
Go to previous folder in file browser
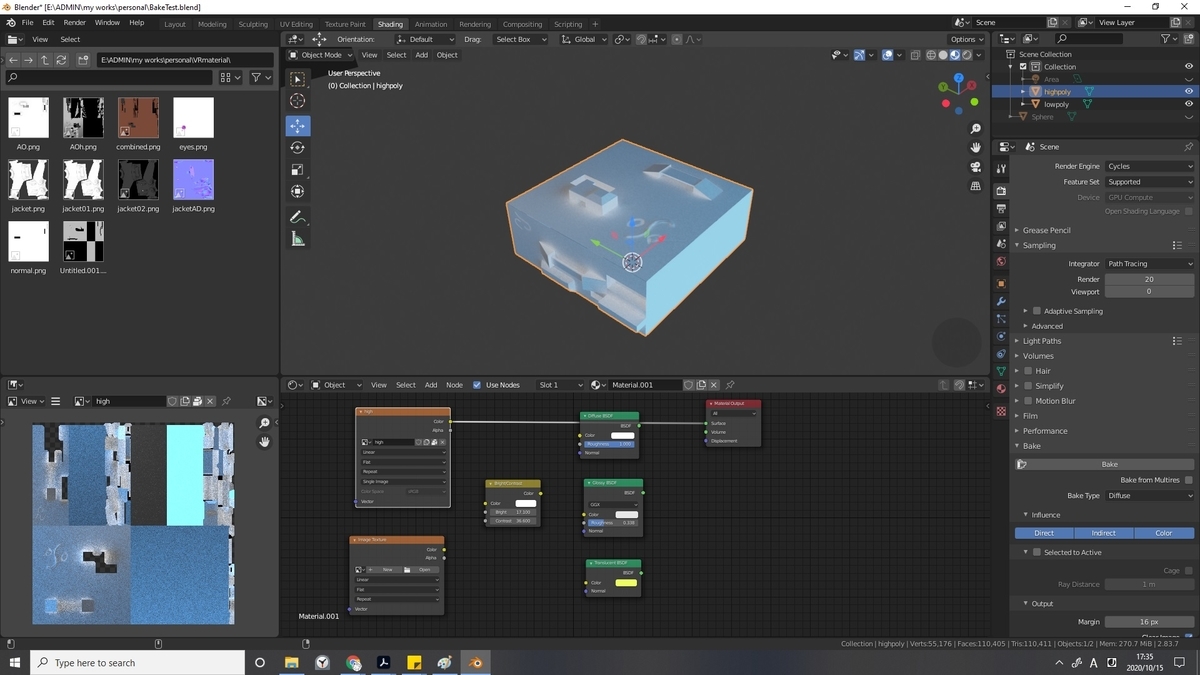click(12, 60)
